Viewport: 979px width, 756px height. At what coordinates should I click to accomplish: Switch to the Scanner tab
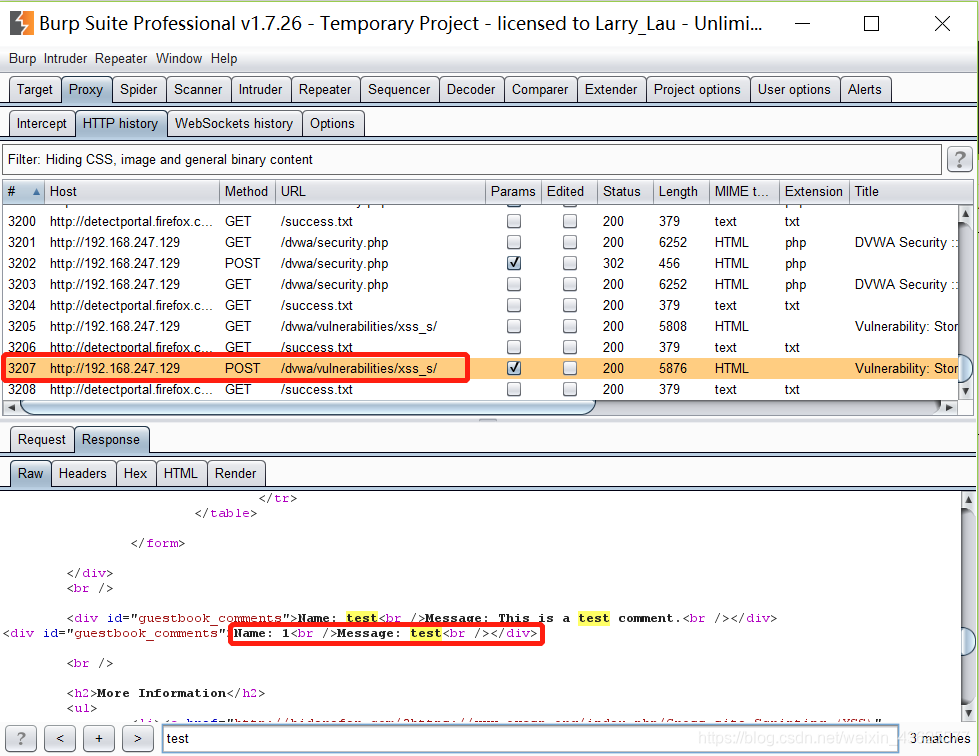(198, 90)
